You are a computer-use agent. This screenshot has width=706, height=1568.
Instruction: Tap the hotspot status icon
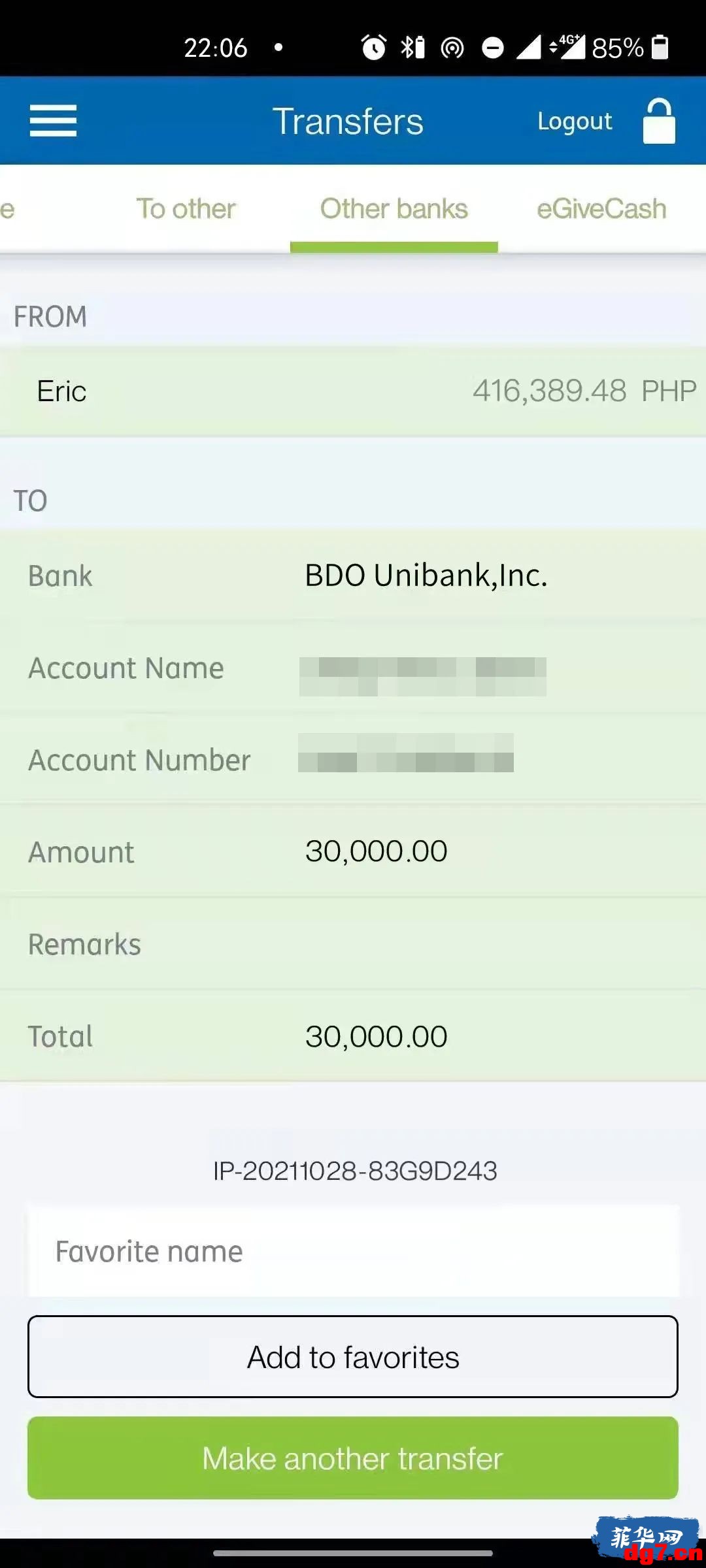pos(452,48)
